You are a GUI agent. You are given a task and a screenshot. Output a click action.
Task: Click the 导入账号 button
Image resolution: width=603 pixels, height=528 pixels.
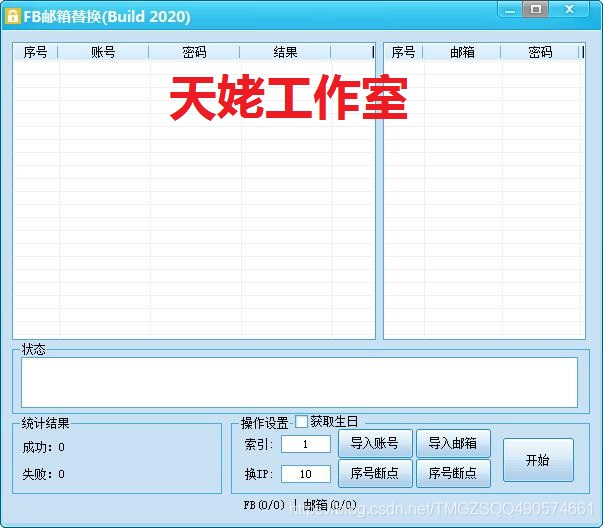pos(375,443)
